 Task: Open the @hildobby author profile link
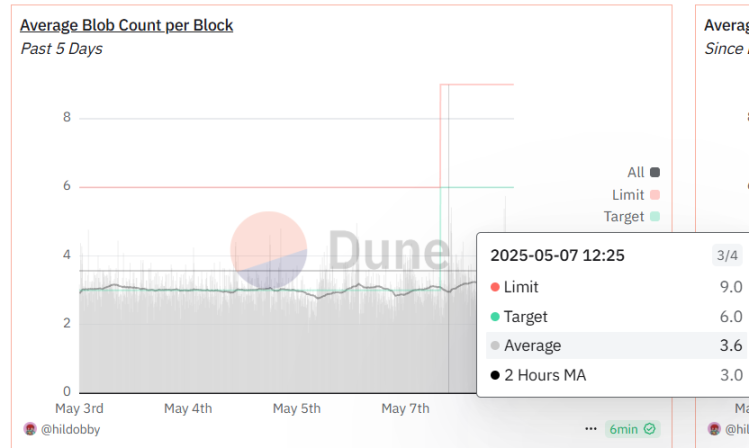pos(69,429)
